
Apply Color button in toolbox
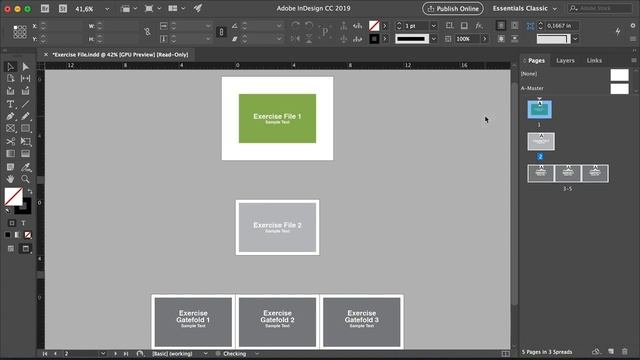(x=8, y=235)
